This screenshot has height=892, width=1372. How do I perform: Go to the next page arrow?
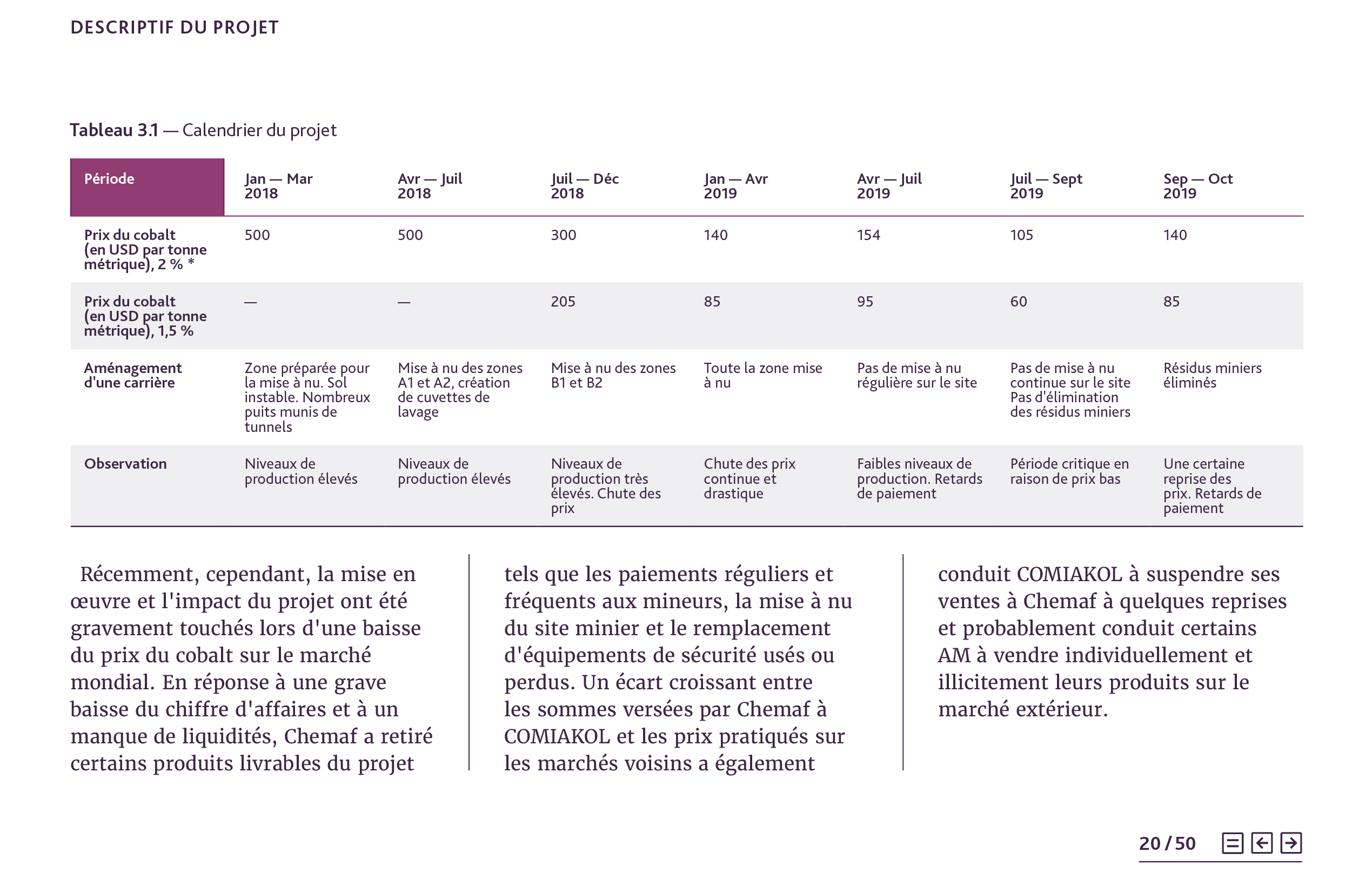pos(1291,843)
